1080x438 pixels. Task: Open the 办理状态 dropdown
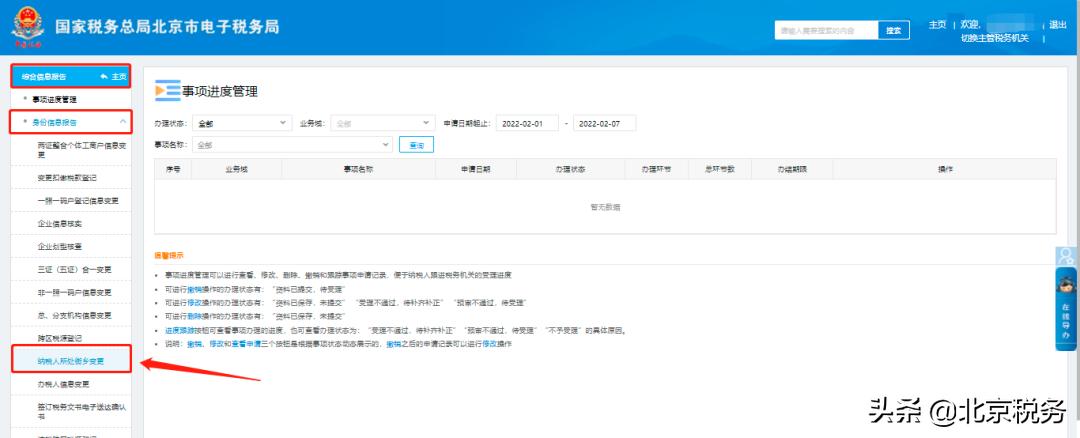click(241, 123)
